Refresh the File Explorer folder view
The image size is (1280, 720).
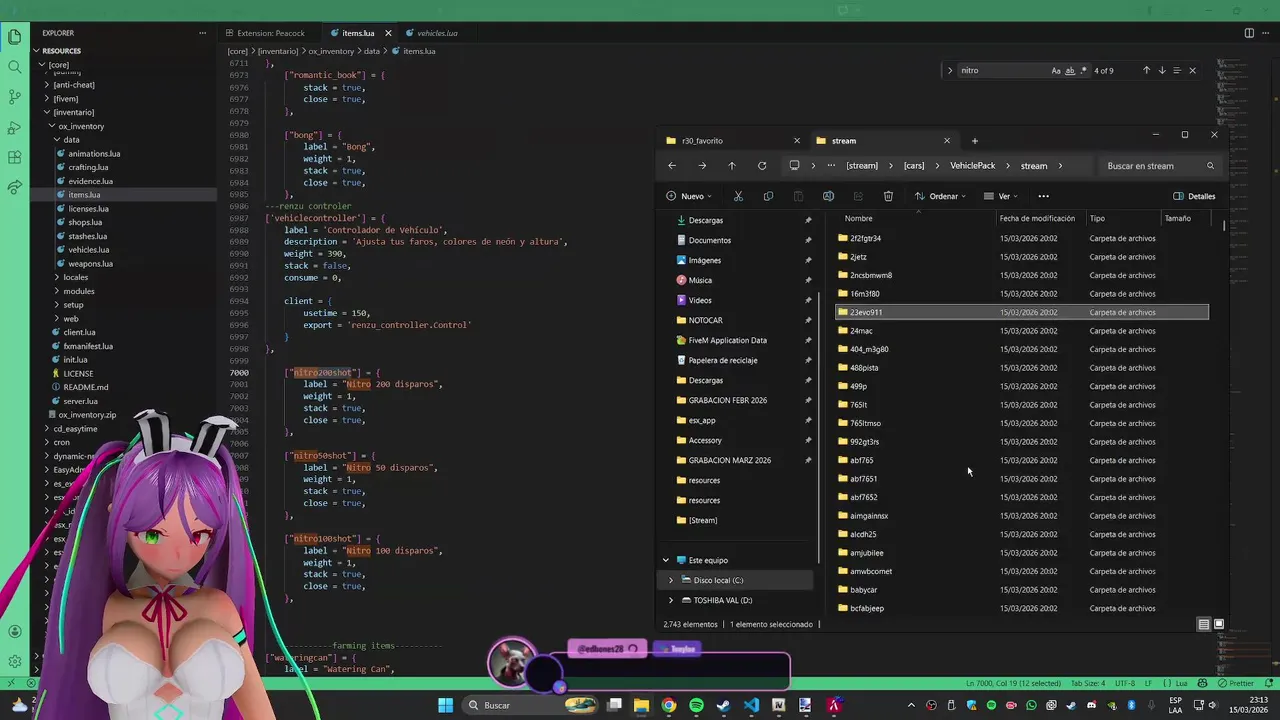[x=762, y=166]
